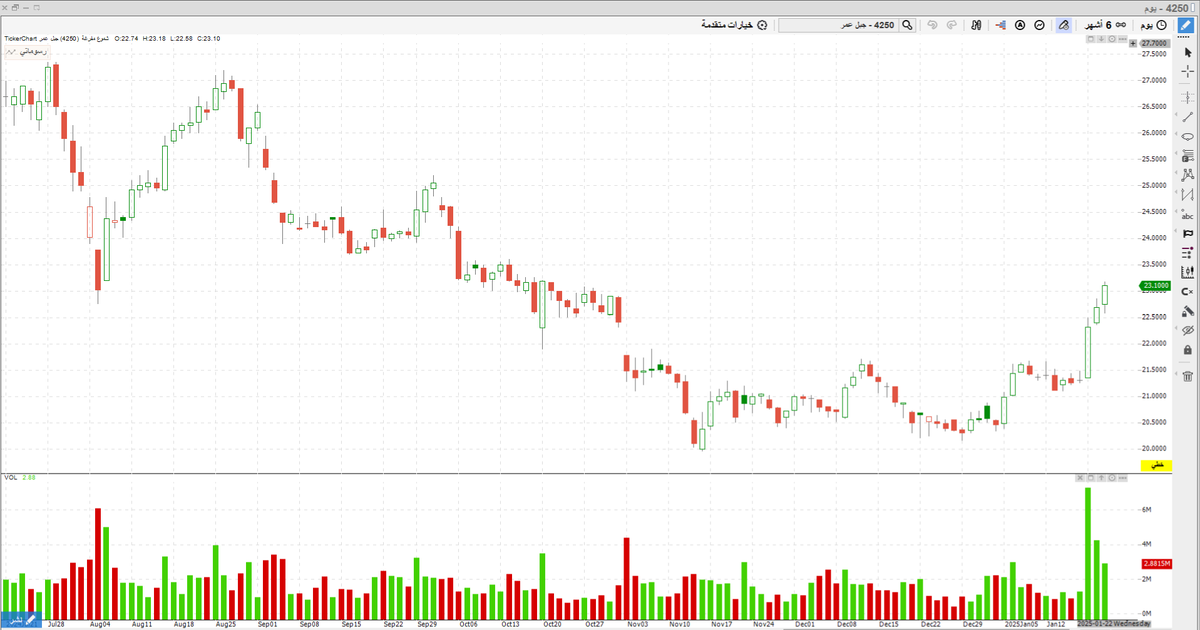The width and height of the screenshot is (1200, 630).
Task: Click the TickerChart title legend text
Action: pyautogui.click(x=113, y=38)
